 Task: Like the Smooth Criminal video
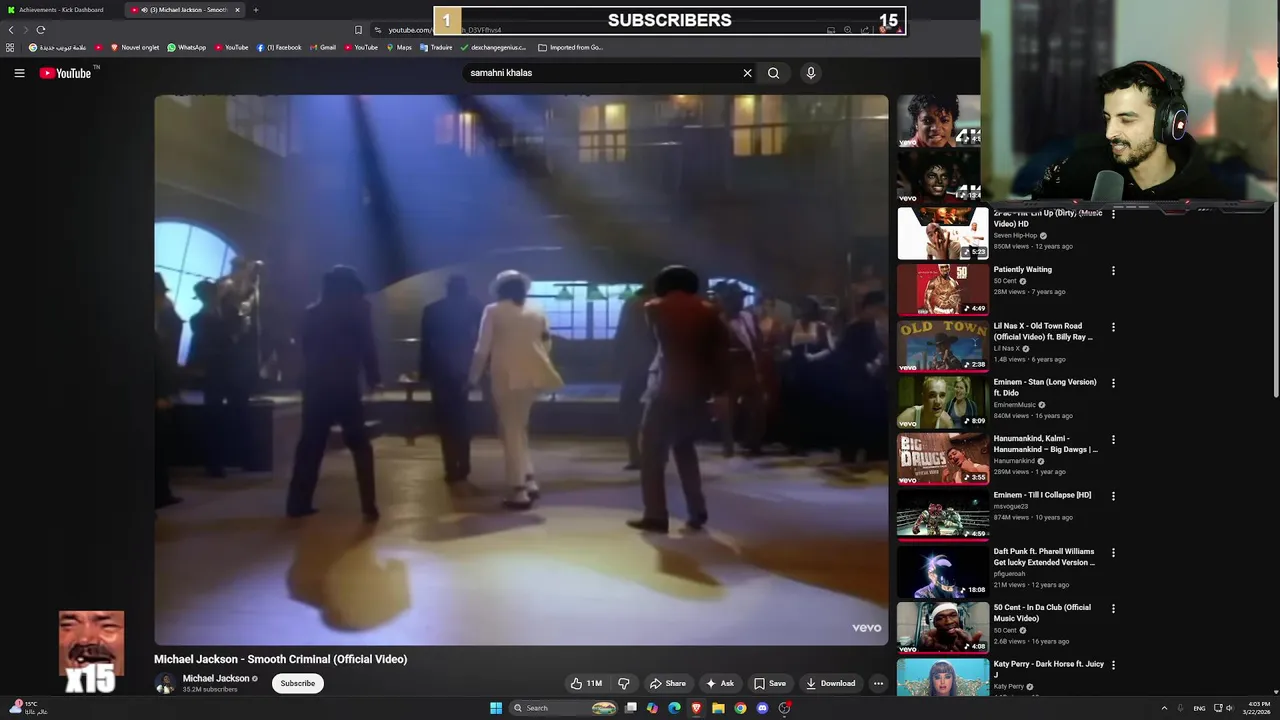tap(586, 683)
